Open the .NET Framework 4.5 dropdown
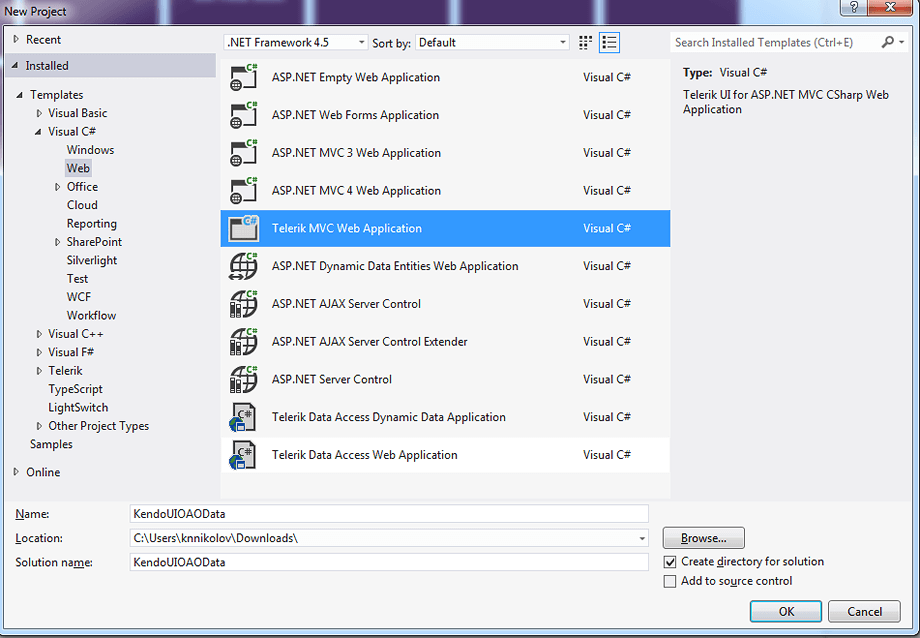Viewport: 920px width, 638px height. 296,42
